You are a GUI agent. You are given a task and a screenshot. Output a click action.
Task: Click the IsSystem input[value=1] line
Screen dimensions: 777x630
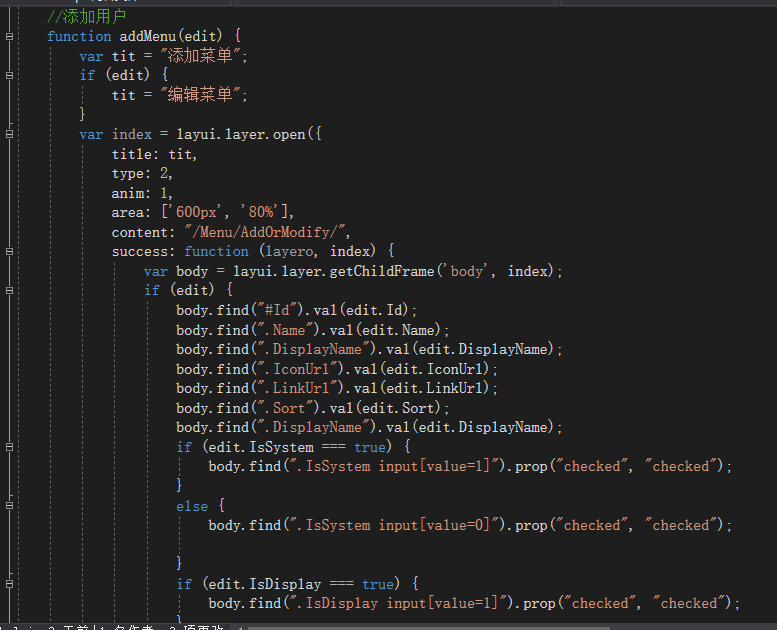(470, 466)
